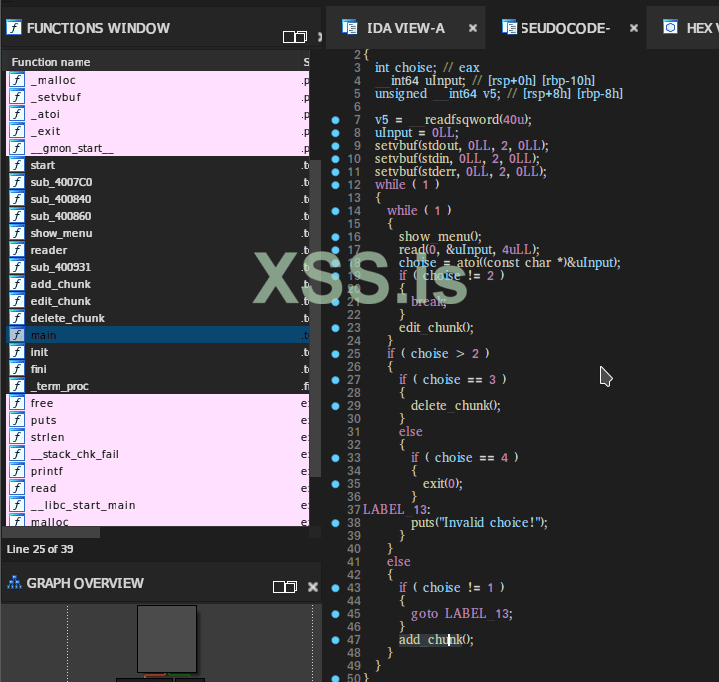This screenshot has width=719, height=682.
Task: Select the __gmon_start__ function icon
Action: [x=17, y=148]
